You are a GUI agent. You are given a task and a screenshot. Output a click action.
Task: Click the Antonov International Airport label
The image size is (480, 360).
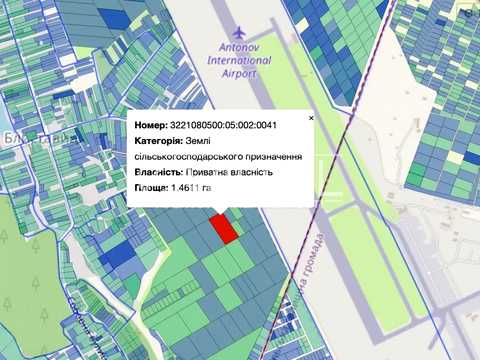239,60
